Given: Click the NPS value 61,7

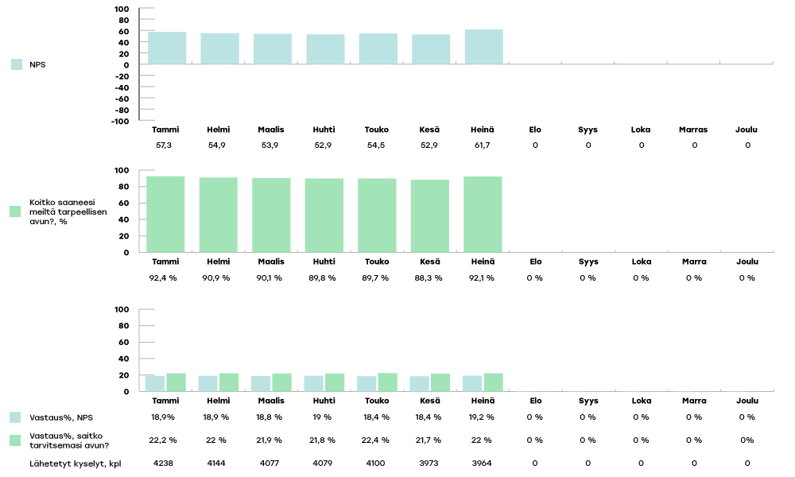Looking at the screenshot, I should coord(482,146).
